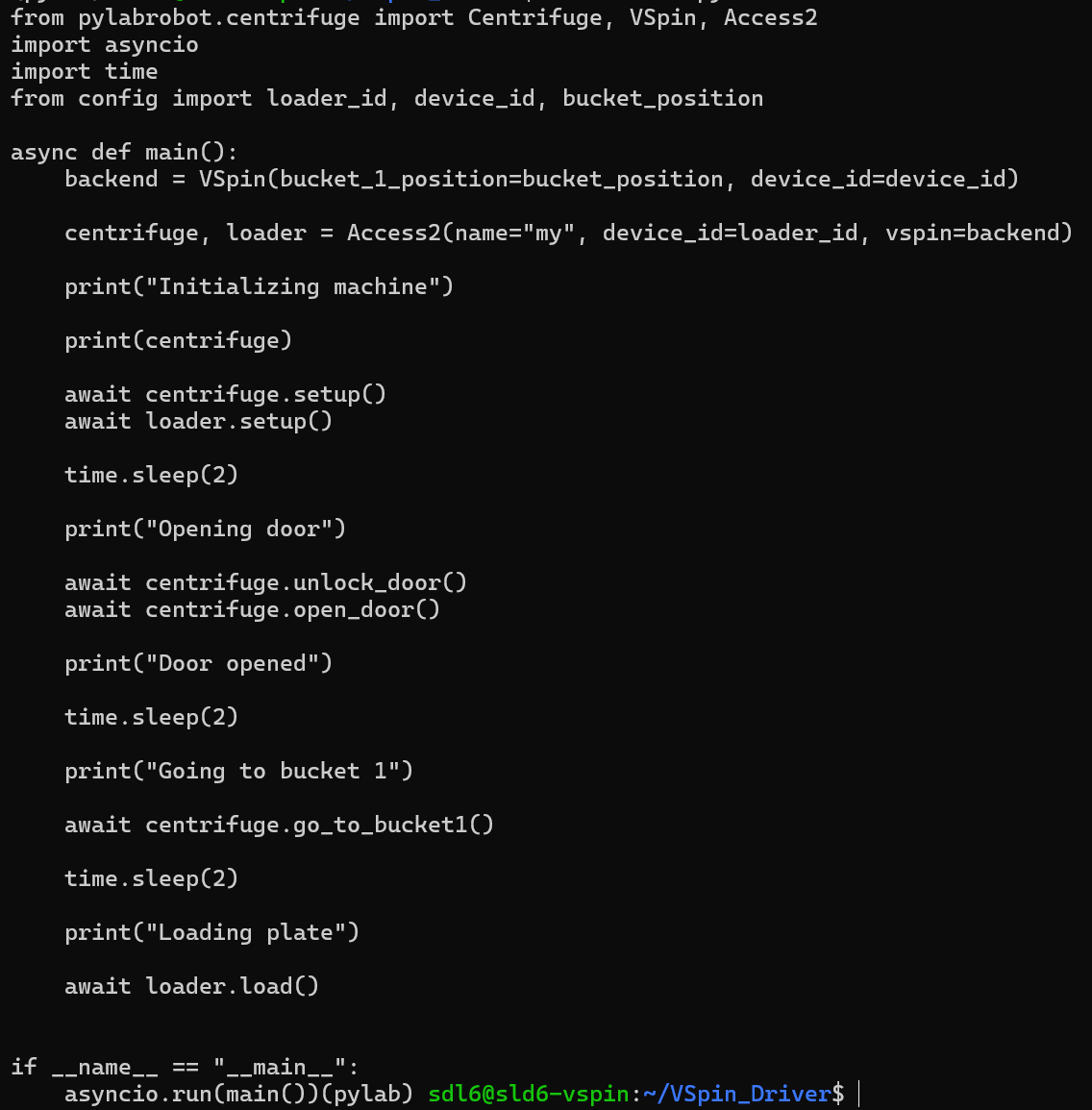Click the 'await centrifuge.go_to_bucket1()' line

click(x=279, y=825)
